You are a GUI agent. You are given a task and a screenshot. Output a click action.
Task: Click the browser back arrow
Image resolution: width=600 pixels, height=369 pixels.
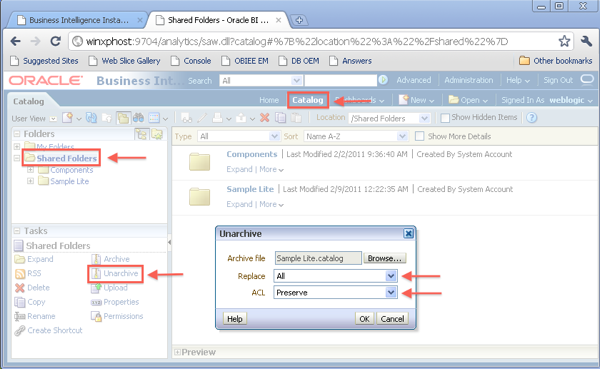point(16,41)
